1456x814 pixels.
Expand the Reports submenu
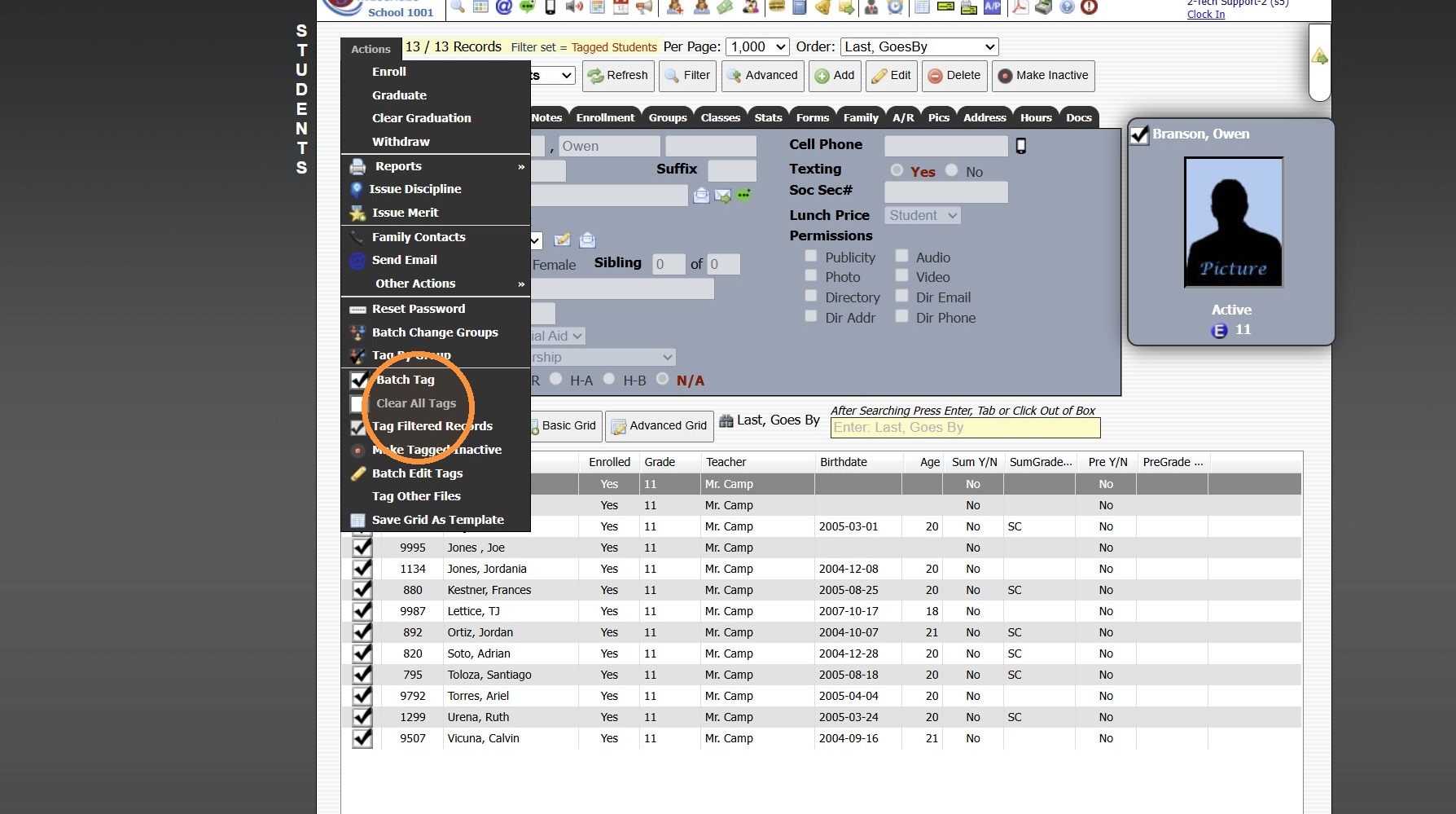436,166
